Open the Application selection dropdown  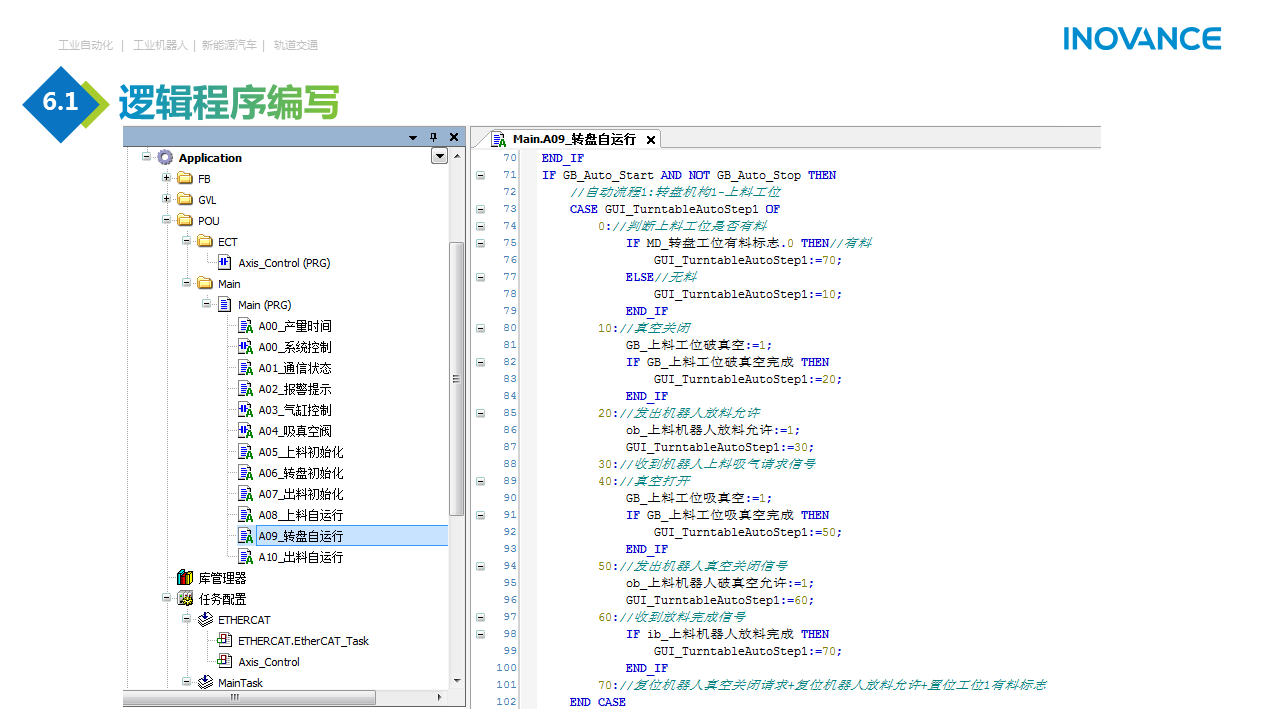pos(439,156)
